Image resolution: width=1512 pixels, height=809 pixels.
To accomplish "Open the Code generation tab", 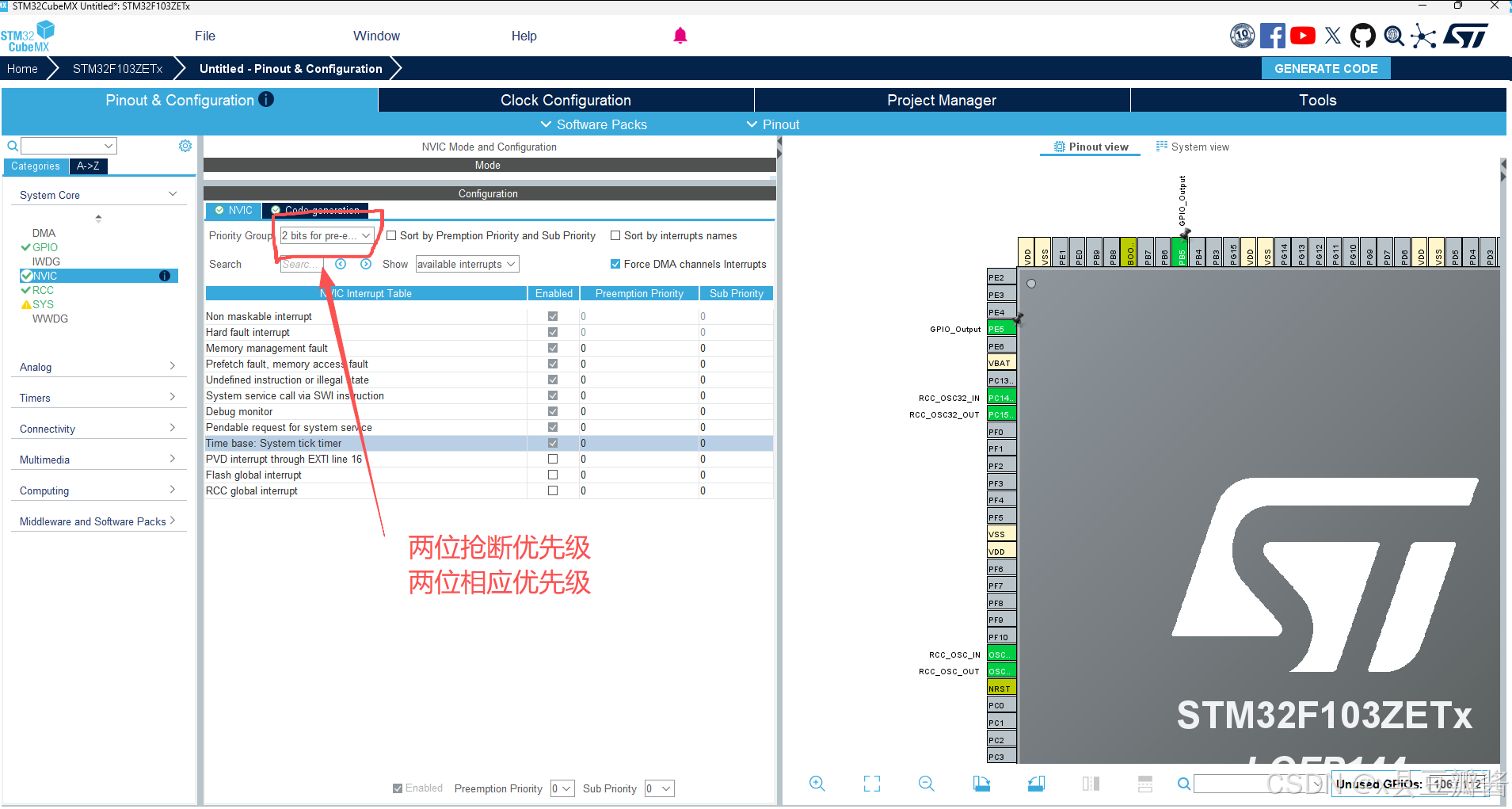I will click(x=315, y=210).
